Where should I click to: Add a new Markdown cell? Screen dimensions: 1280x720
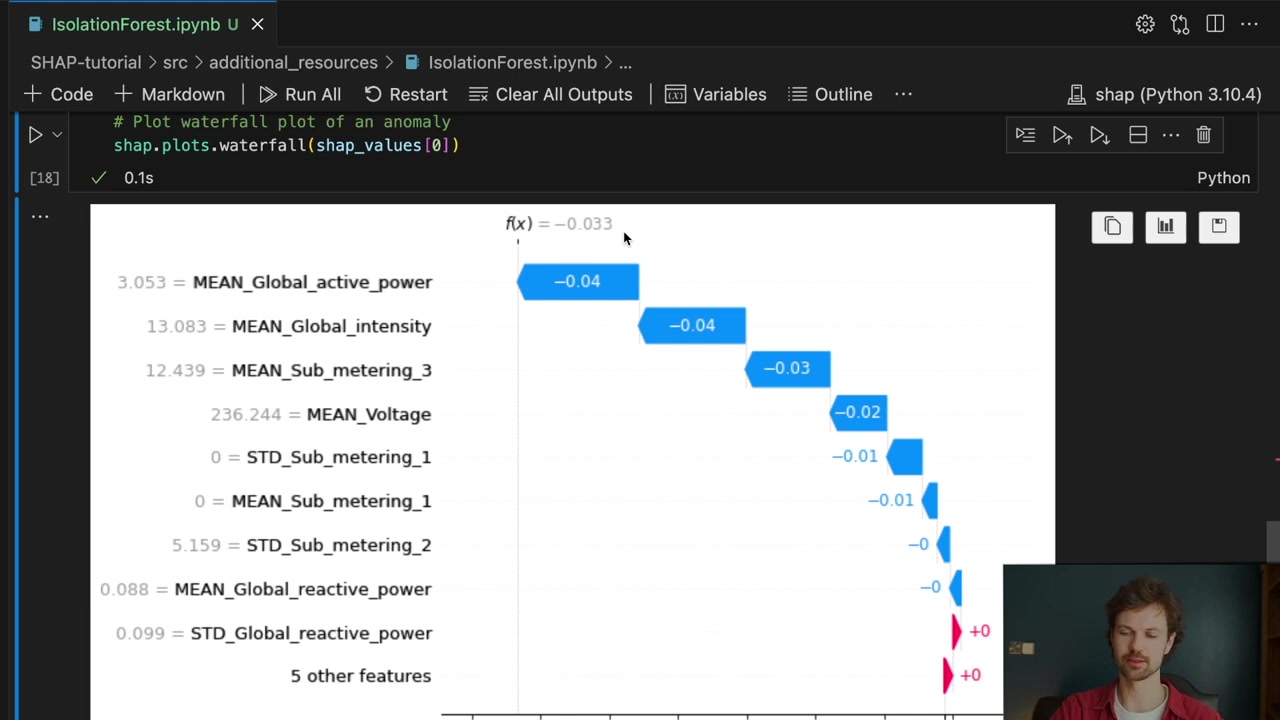tap(170, 94)
